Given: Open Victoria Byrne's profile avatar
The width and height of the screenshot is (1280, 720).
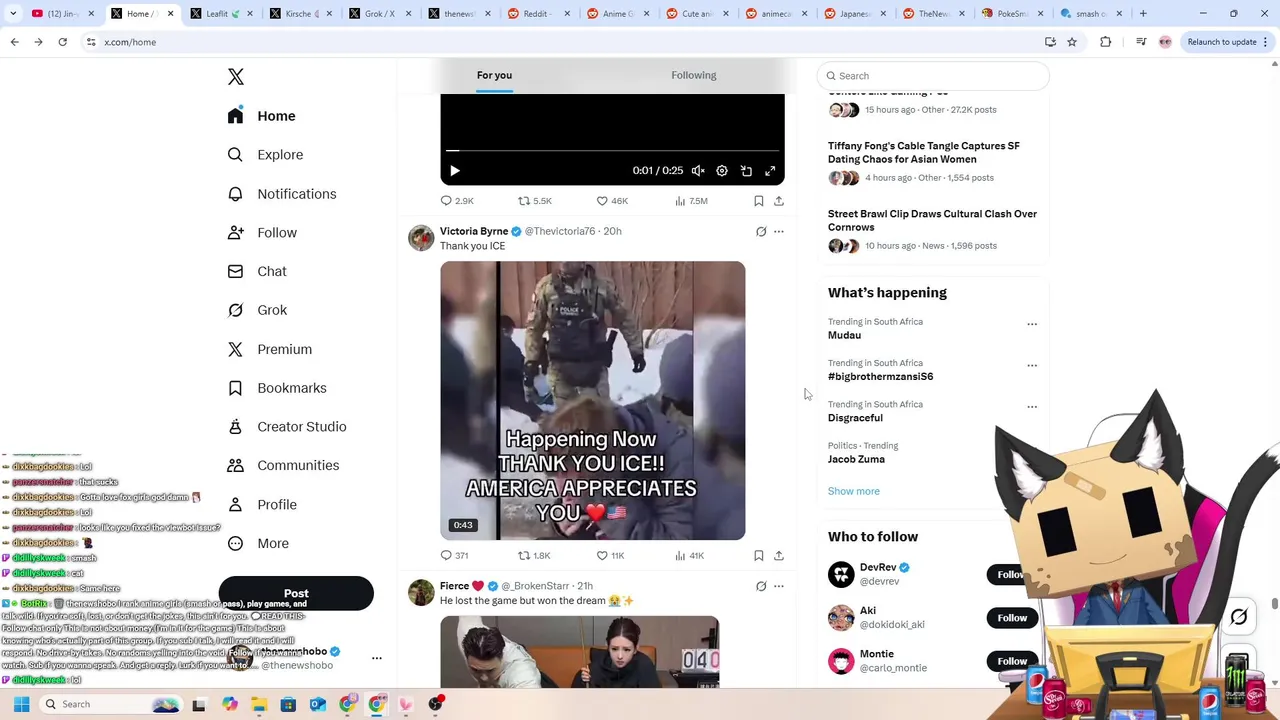Looking at the screenshot, I should 421,238.
